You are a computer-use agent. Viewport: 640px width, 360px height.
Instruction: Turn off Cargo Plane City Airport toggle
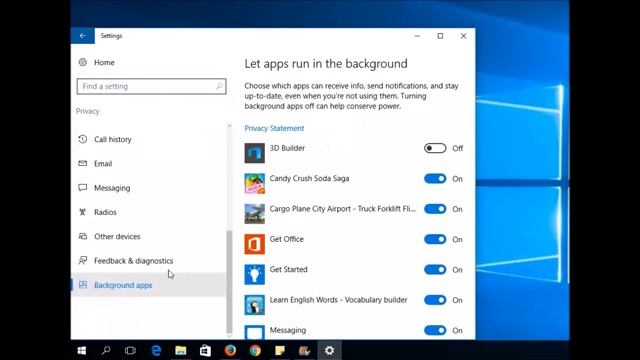click(x=435, y=209)
